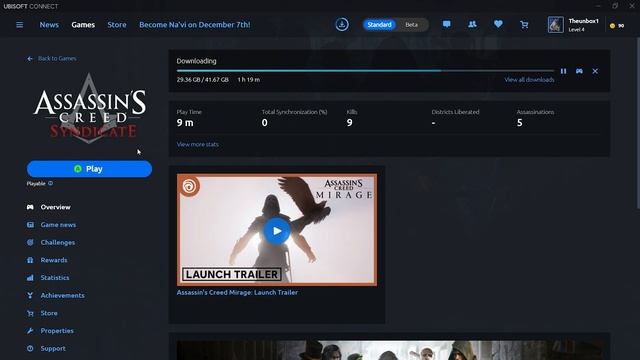Click the Units coin balance icon

tap(612, 26)
